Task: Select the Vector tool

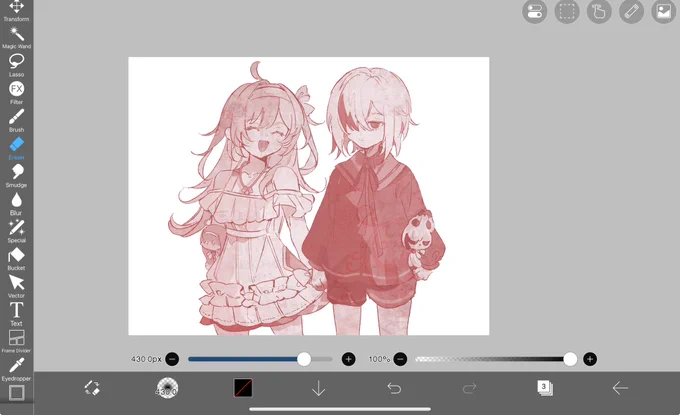Action: pos(16,287)
